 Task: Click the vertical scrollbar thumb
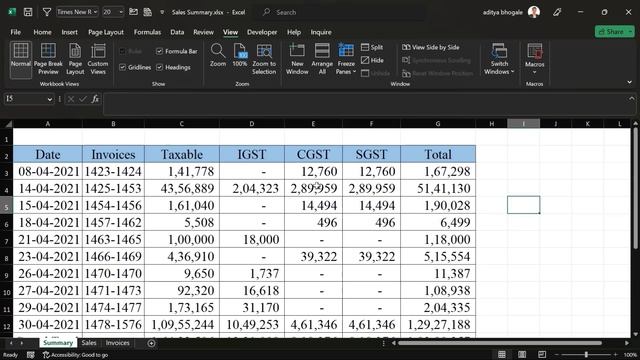[635, 188]
